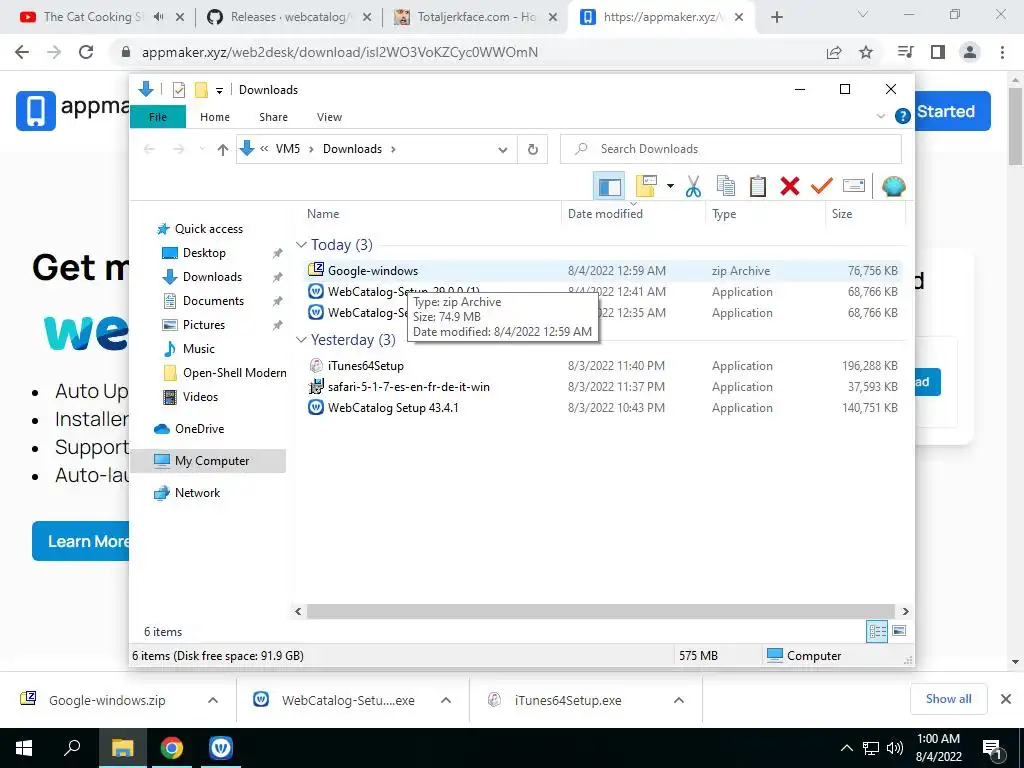1024x768 pixels.
Task: Expand chevron after Downloads in breadcrumb
Action: click(393, 150)
